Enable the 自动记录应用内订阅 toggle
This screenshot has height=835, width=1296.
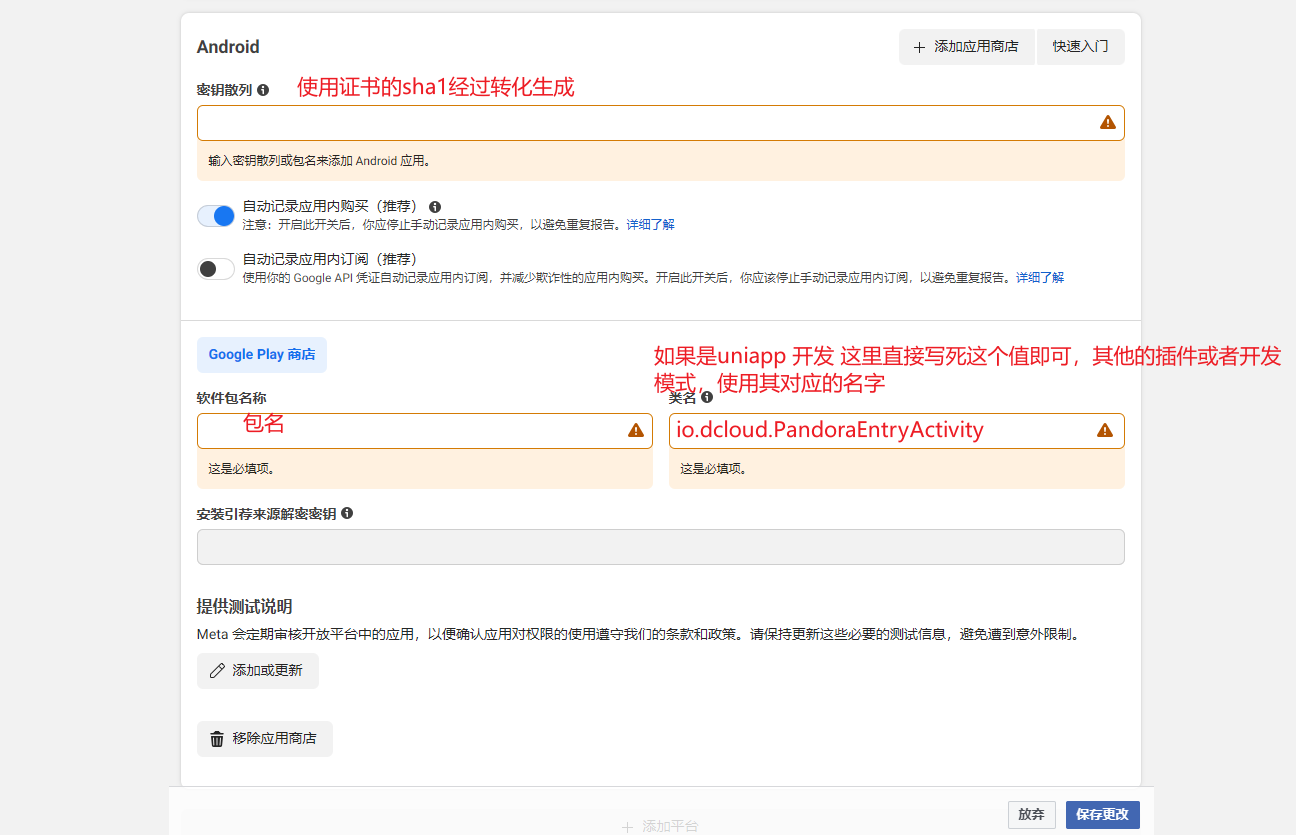tap(215, 268)
